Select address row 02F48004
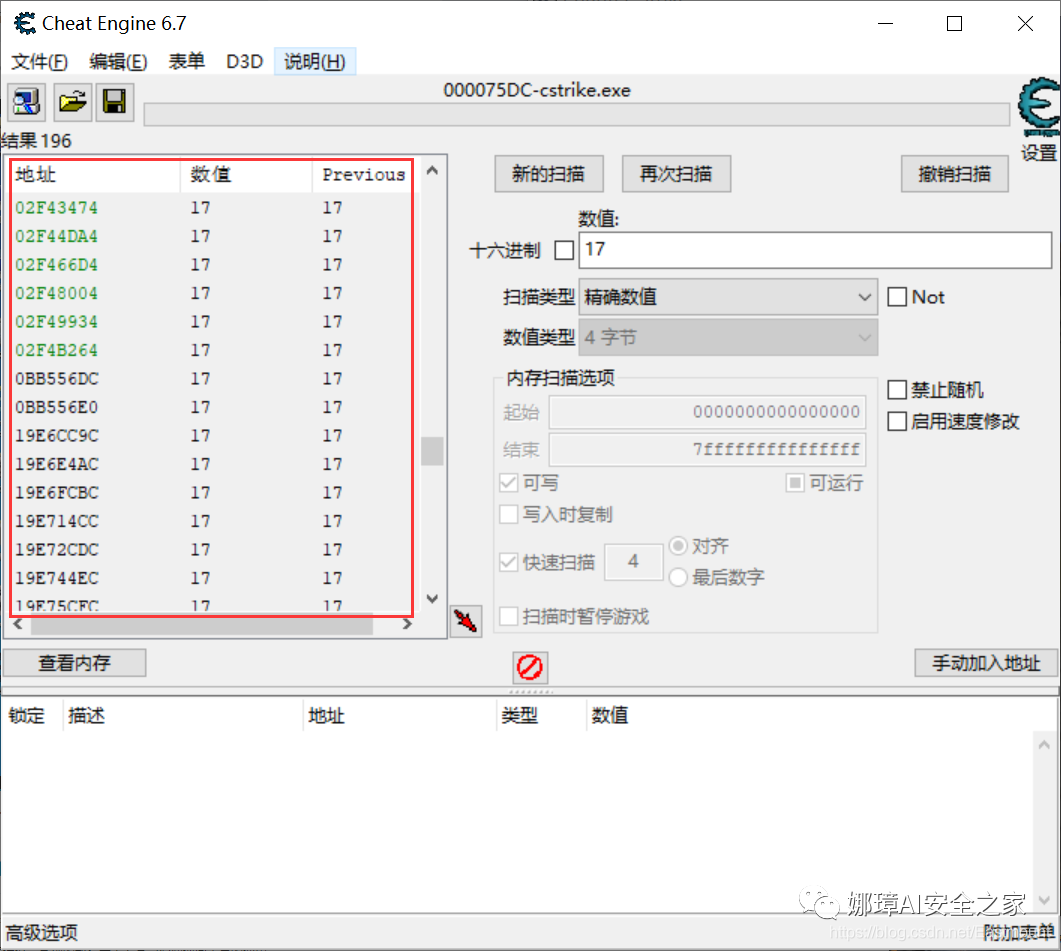The width and height of the screenshot is (1061, 951). point(212,293)
